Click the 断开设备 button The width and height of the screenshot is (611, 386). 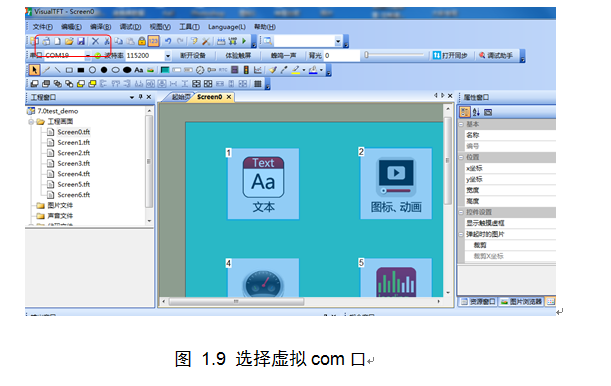pyautogui.click(x=192, y=56)
